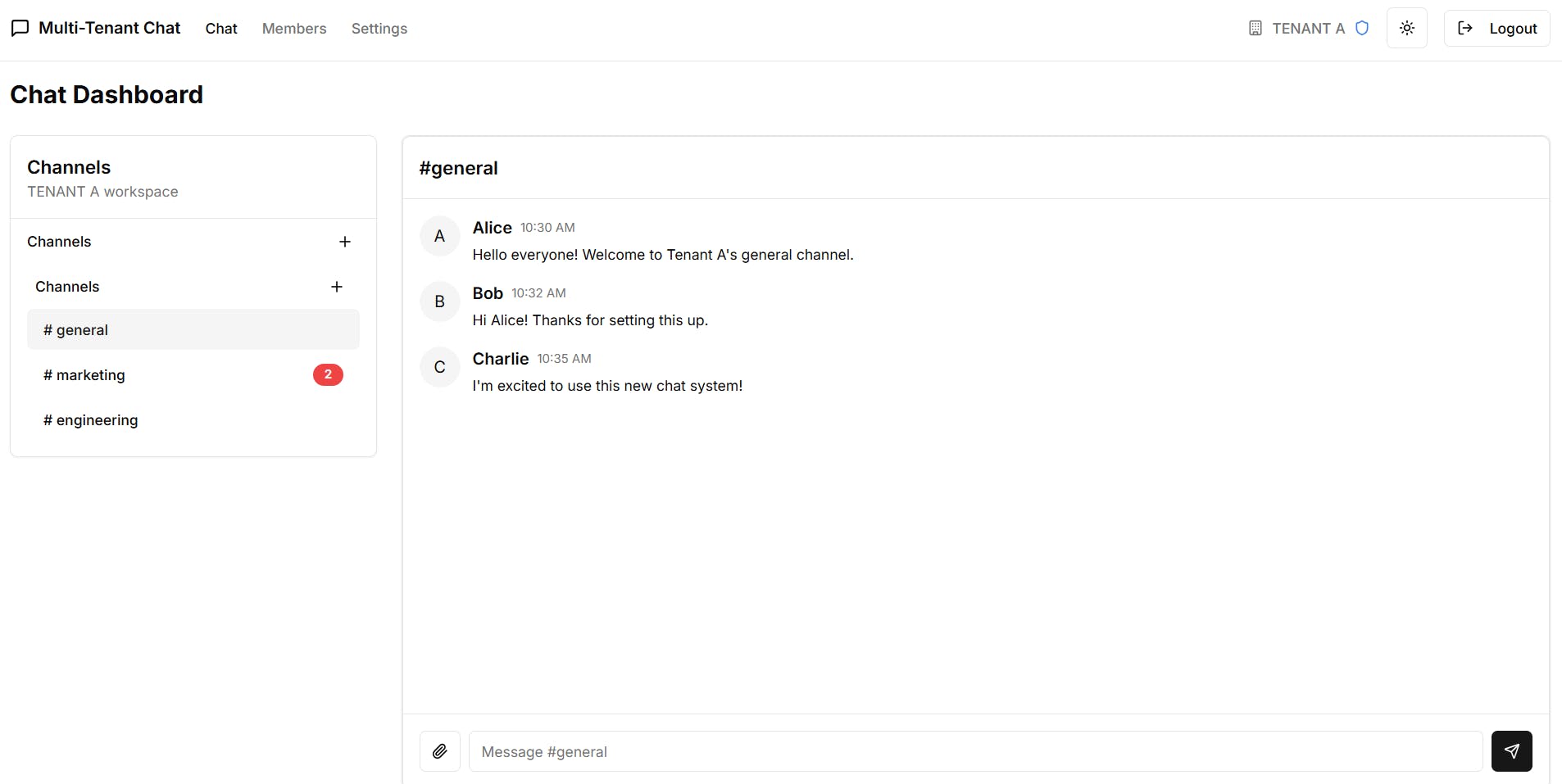The width and height of the screenshot is (1562, 784).
Task: Click the Multi-Tenant Chat title link
Action: [110, 29]
